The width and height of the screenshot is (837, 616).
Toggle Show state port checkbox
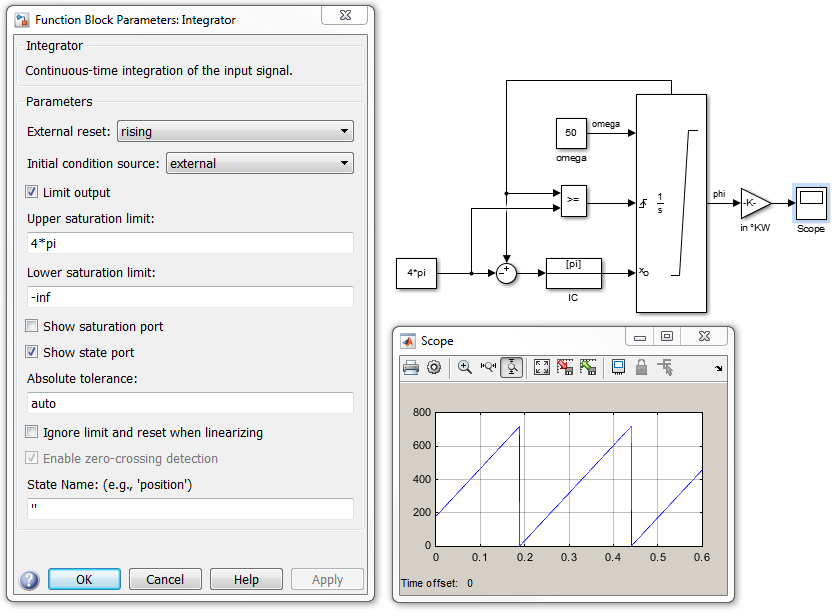click(x=33, y=352)
